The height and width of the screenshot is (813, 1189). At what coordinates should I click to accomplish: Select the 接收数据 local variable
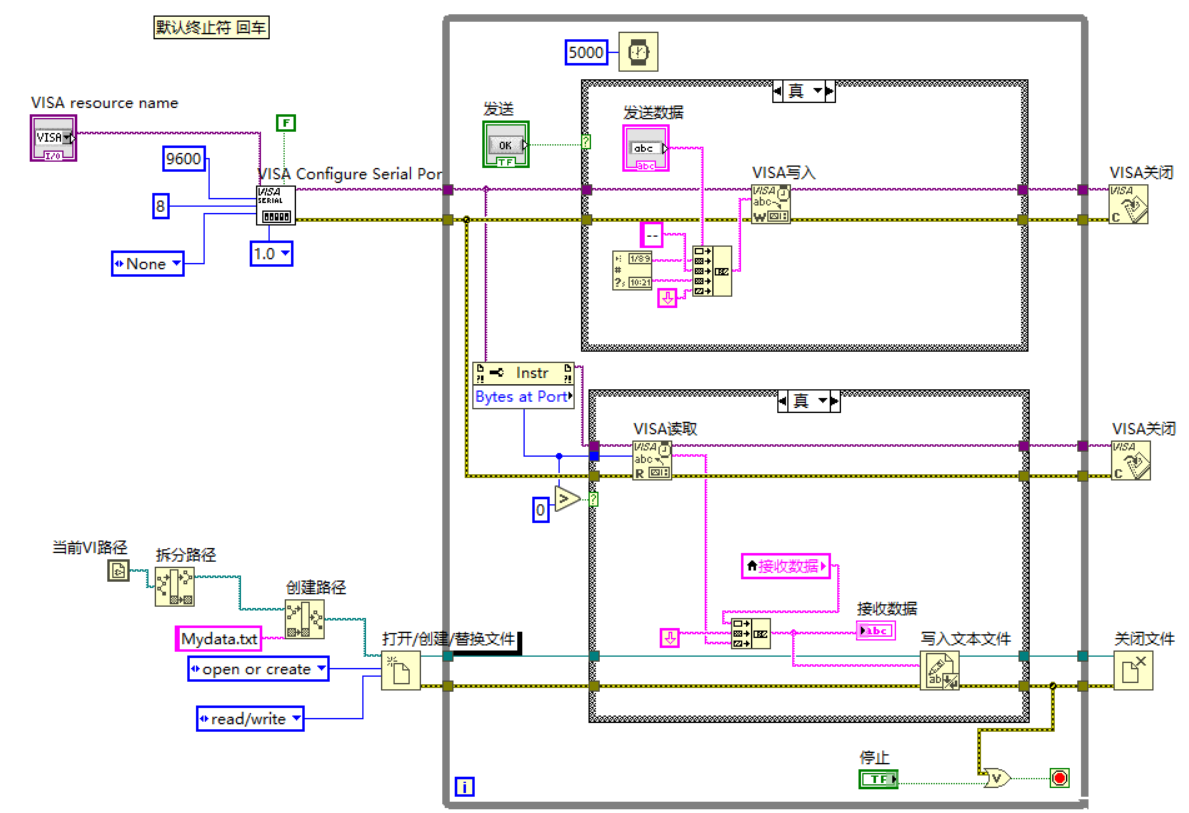pyautogui.click(x=786, y=566)
